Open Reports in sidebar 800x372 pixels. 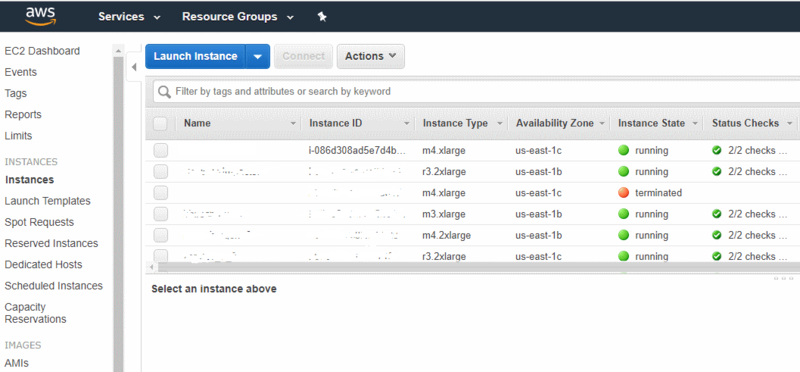[23, 115]
